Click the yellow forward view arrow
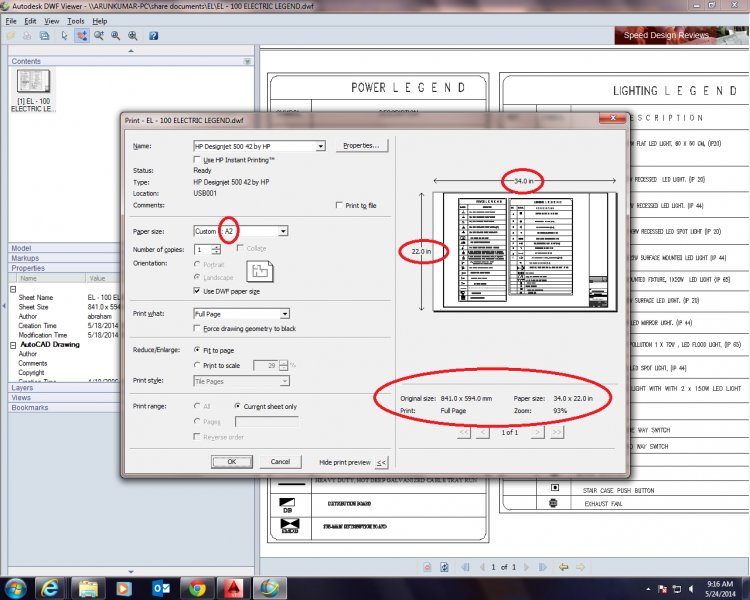 pos(580,567)
